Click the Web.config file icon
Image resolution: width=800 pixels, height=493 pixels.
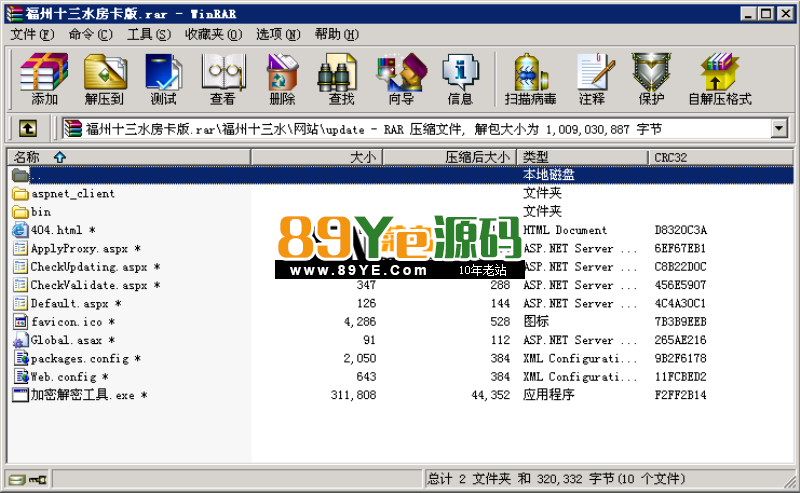coord(20,377)
